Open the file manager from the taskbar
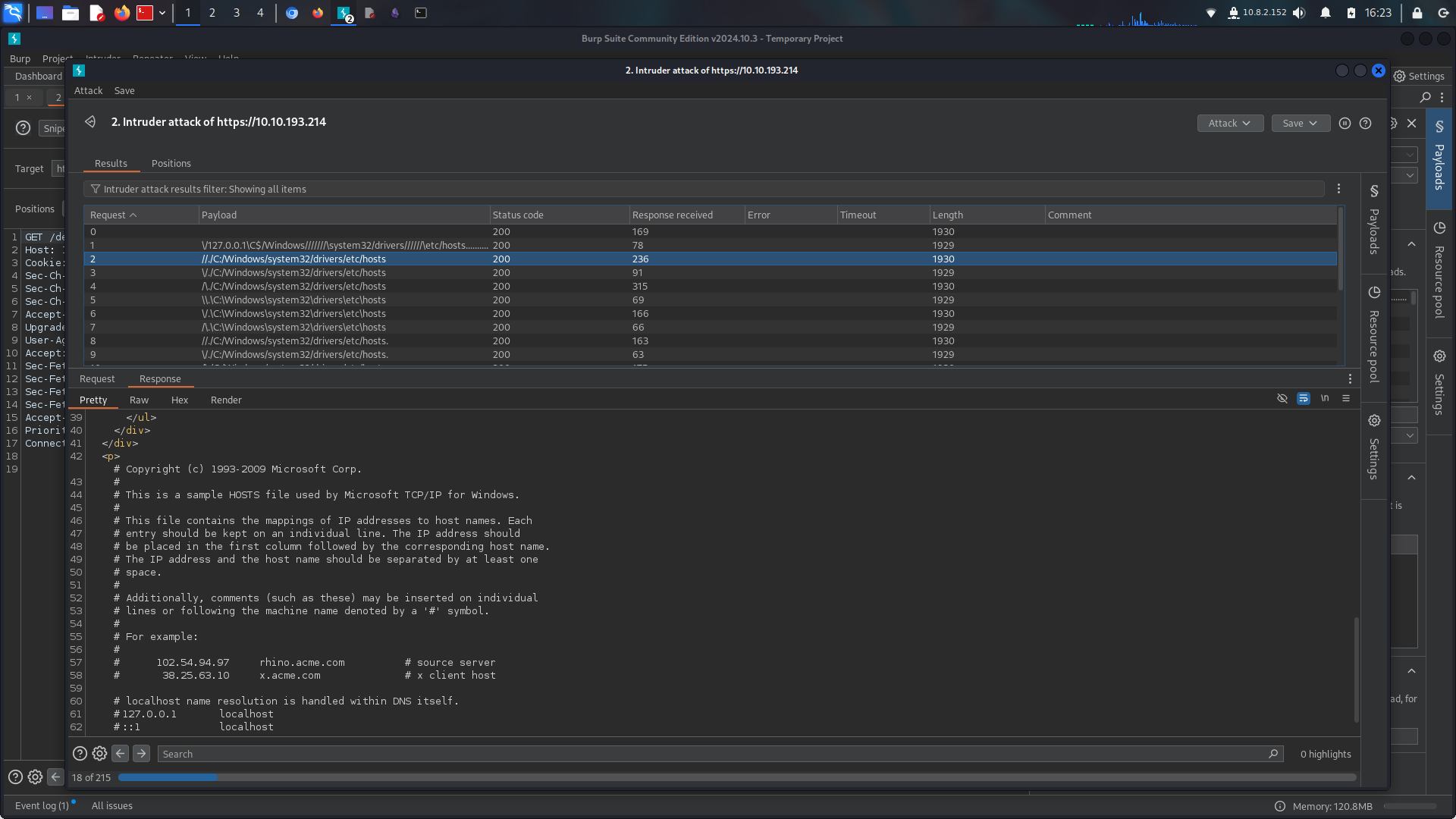Viewport: 1456px width, 819px height. pos(71,13)
